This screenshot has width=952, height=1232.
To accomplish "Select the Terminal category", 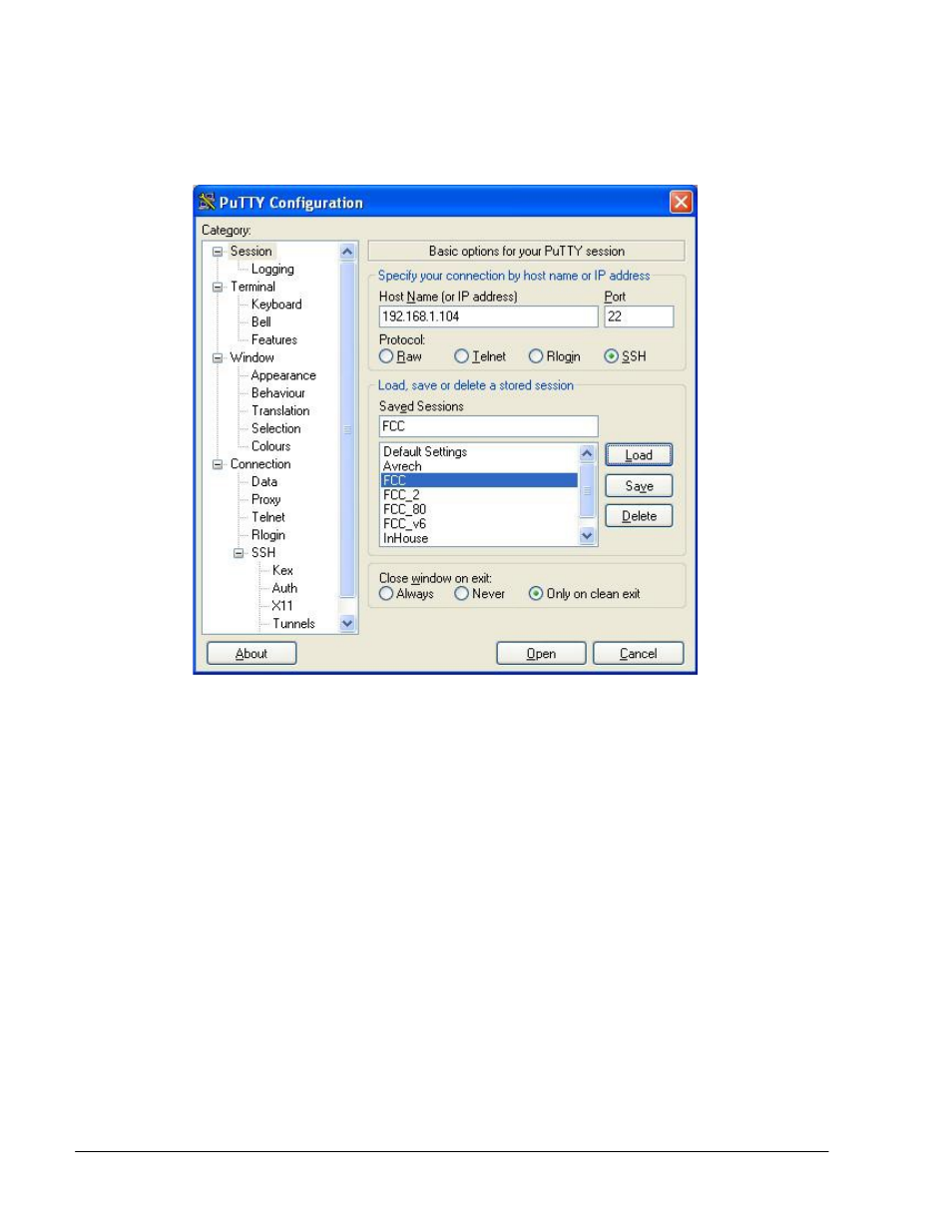I will tap(252, 287).
